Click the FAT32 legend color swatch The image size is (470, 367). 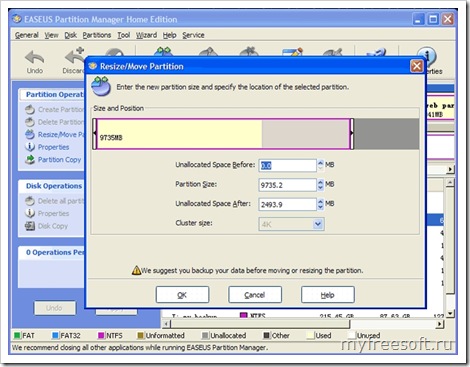(55, 335)
